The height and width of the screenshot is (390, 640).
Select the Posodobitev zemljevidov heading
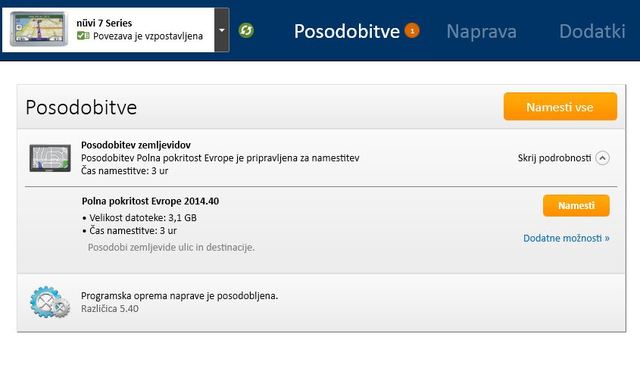coord(136,145)
